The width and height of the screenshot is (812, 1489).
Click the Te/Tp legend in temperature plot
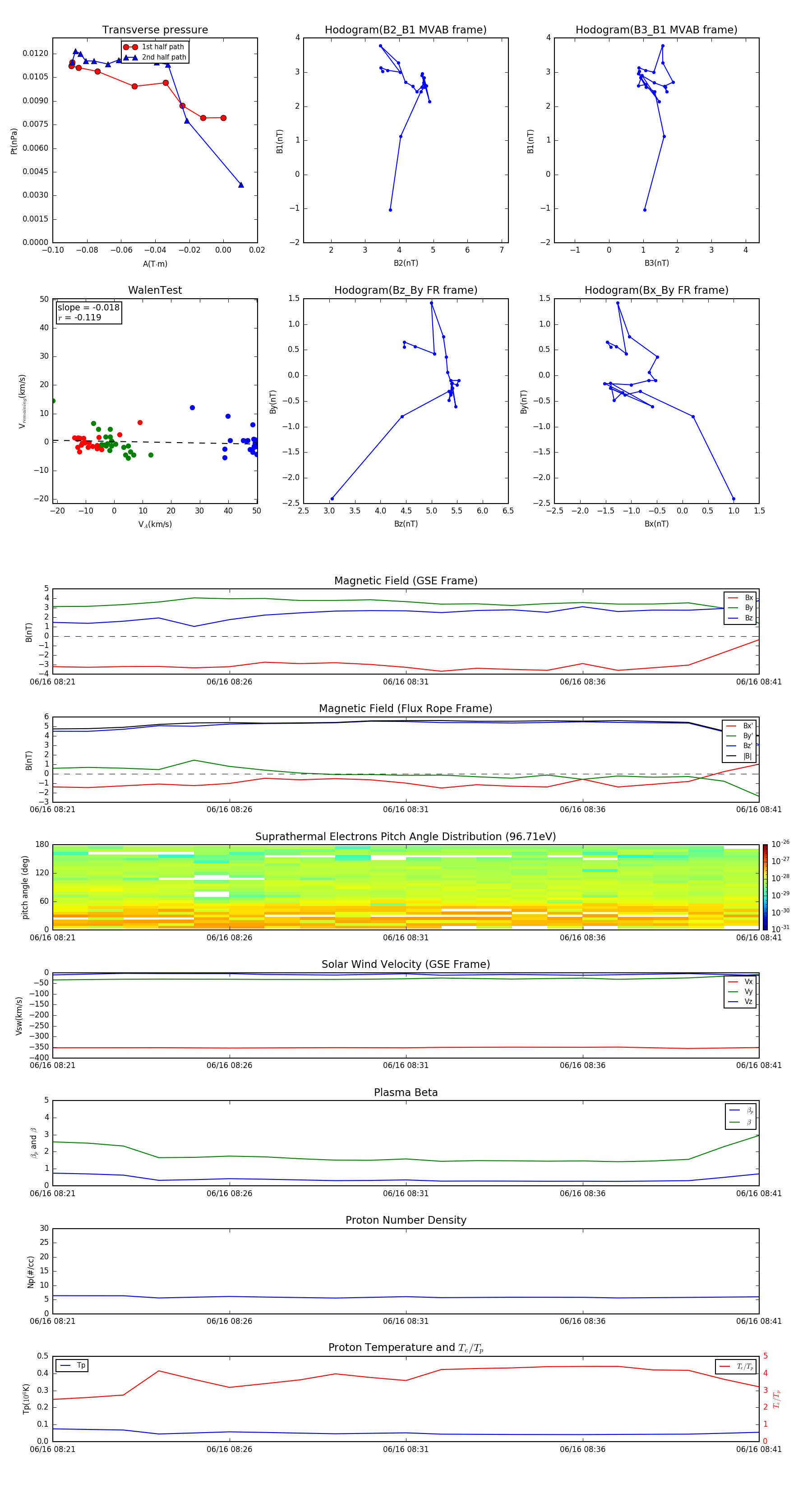click(x=736, y=1367)
